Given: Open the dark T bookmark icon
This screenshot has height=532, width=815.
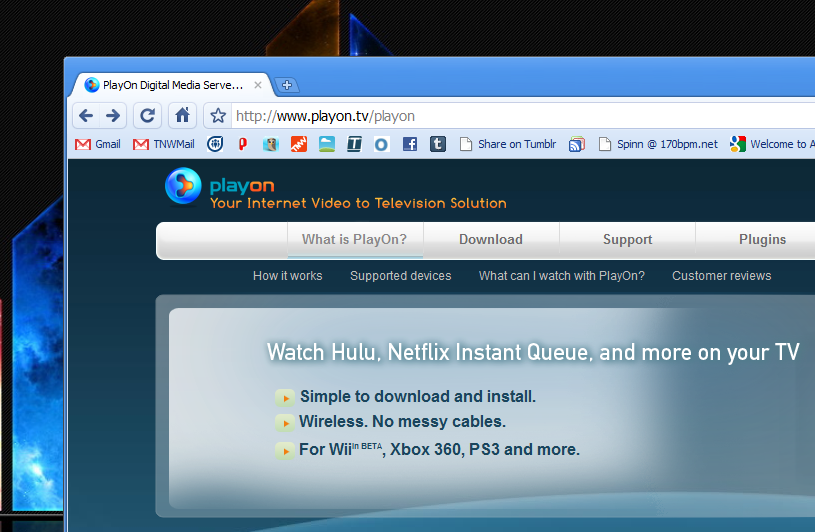Looking at the screenshot, I should click(354, 144).
